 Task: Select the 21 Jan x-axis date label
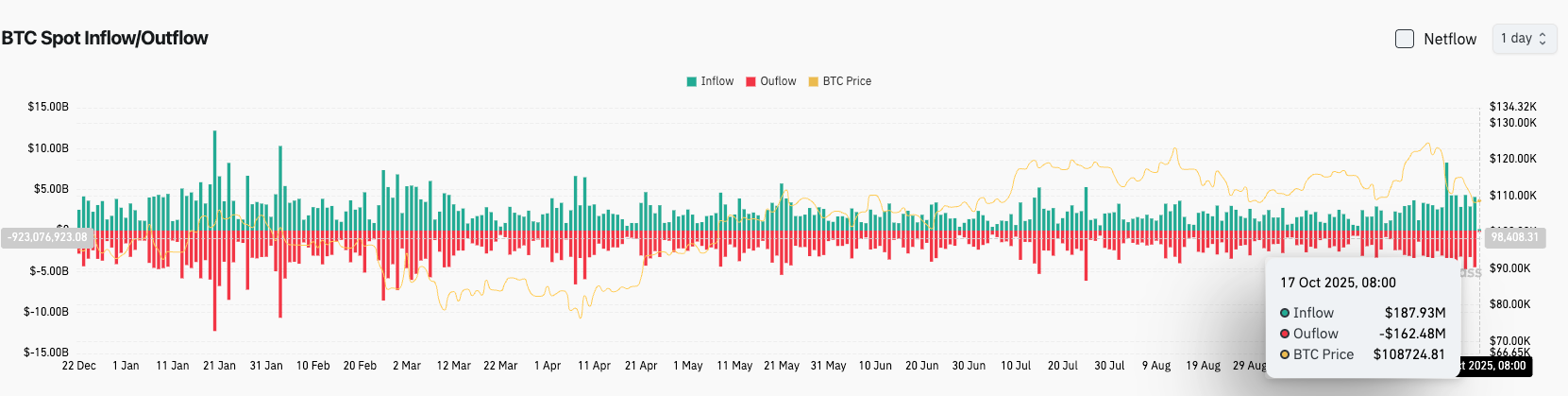[x=219, y=366]
